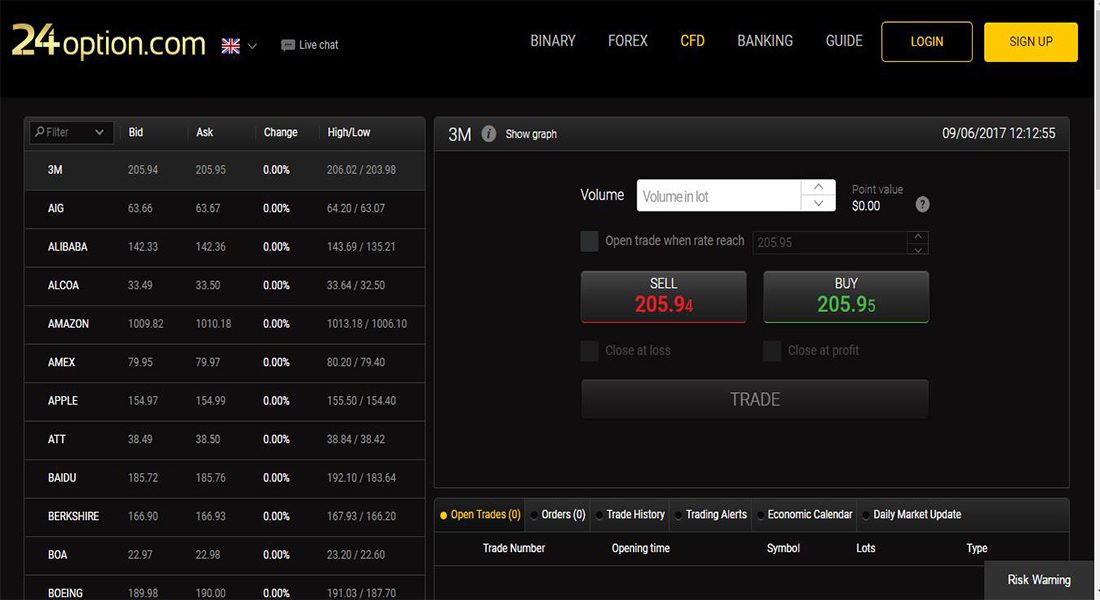The width and height of the screenshot is (1100, 600).
Task: Select the ALIBABA asset row
Action: click(224, 247)
